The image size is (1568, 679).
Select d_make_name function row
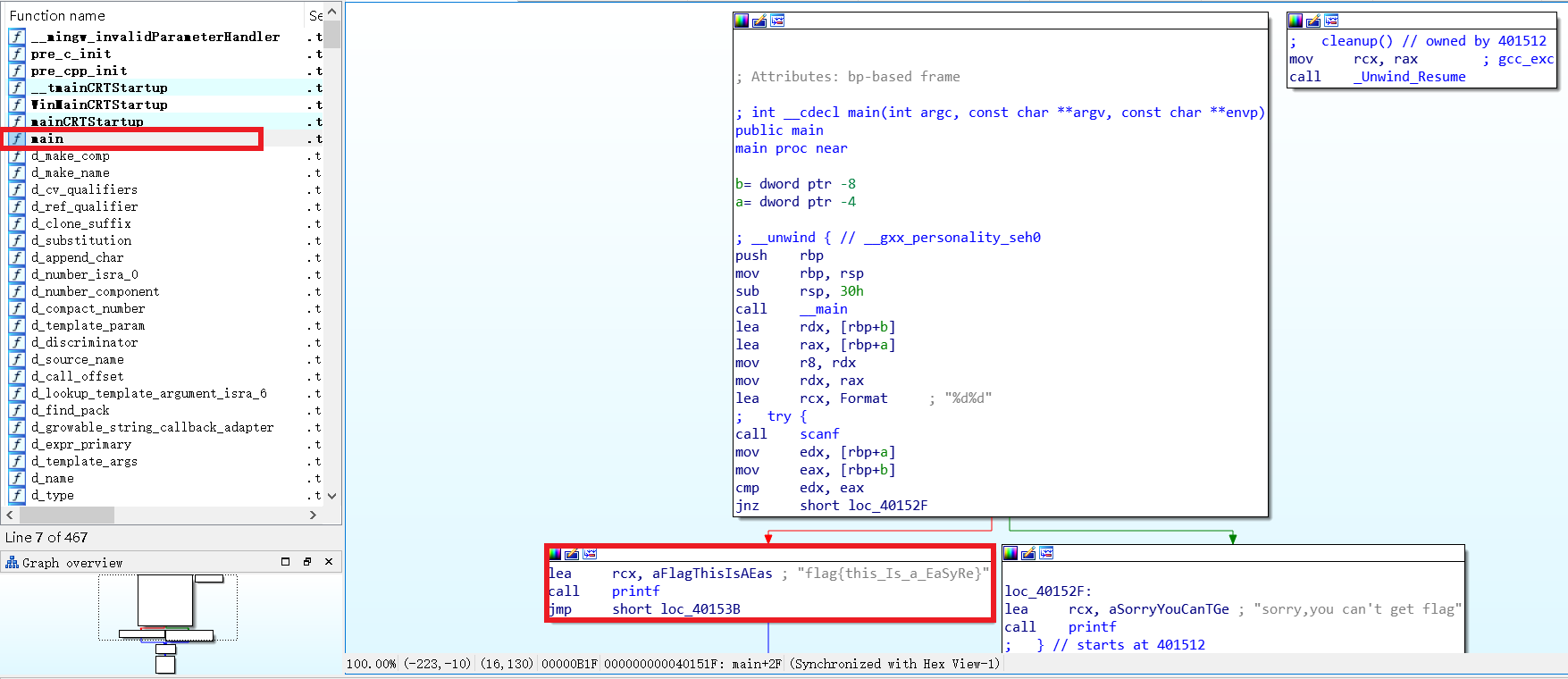tap(165, 172)
